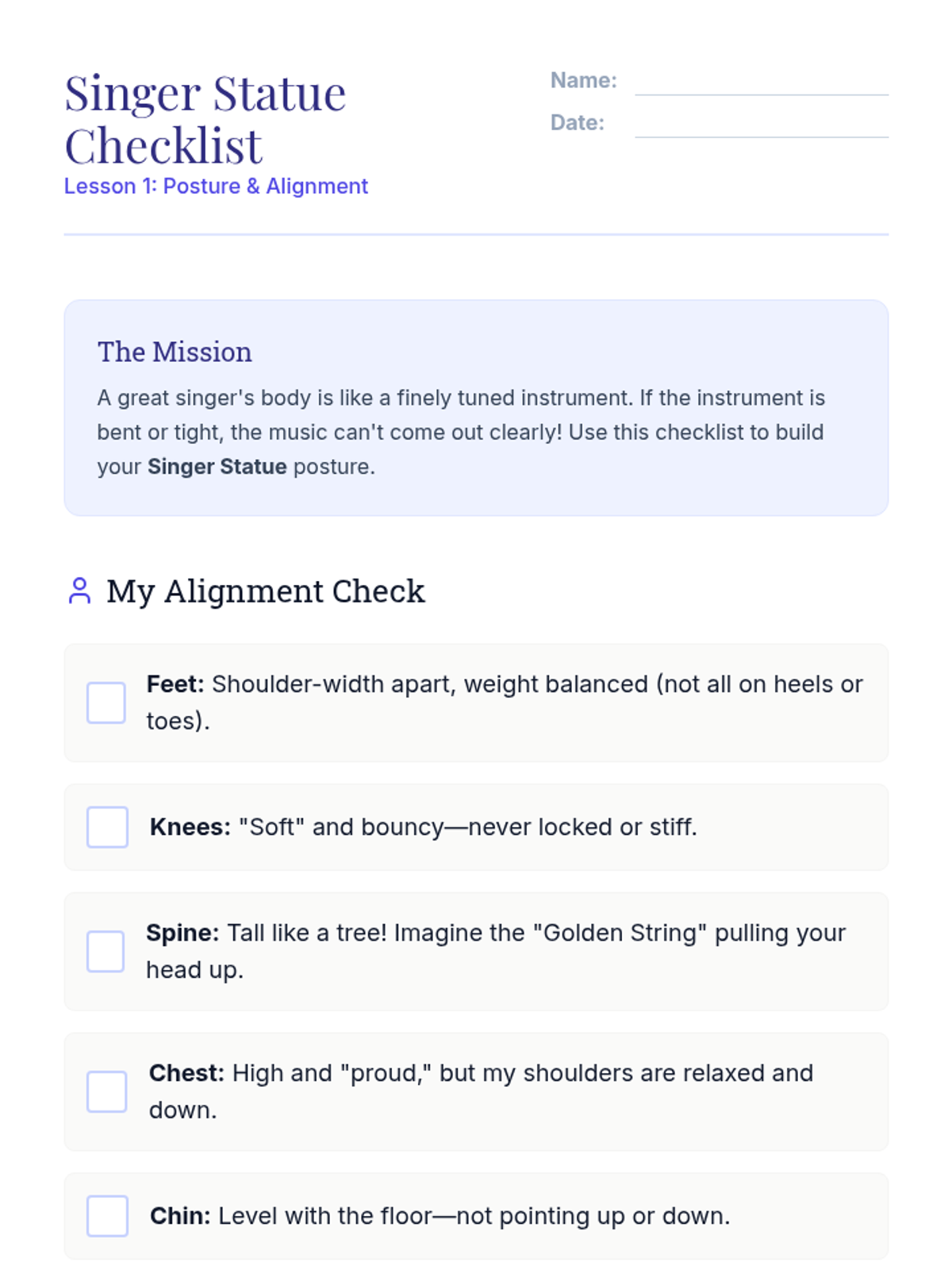Click the Chin item description text
This screenshot has width=952, height=1270.
pyautogui.click(x=440, y=1216)
